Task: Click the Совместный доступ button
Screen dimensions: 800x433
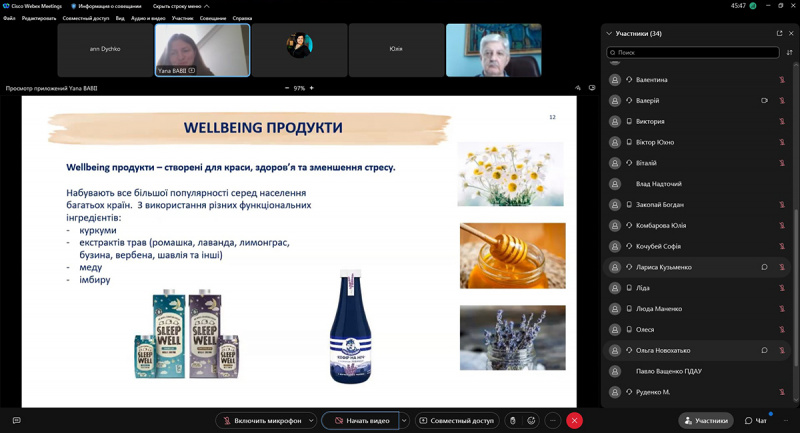Action: coord(457,420)
